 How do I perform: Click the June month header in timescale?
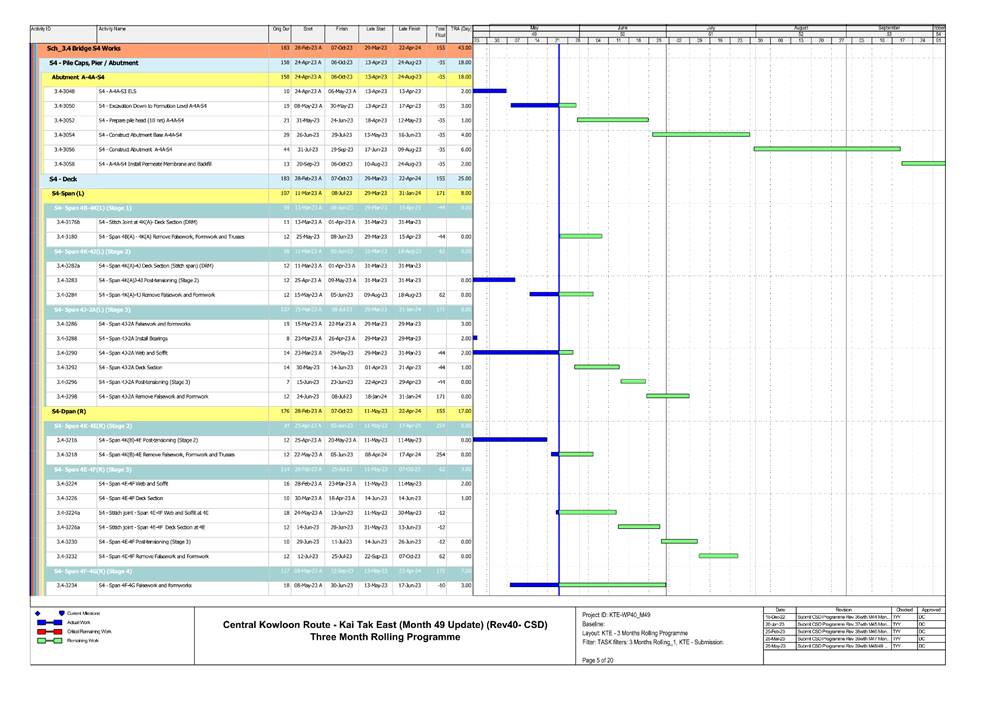click(621, 28)
